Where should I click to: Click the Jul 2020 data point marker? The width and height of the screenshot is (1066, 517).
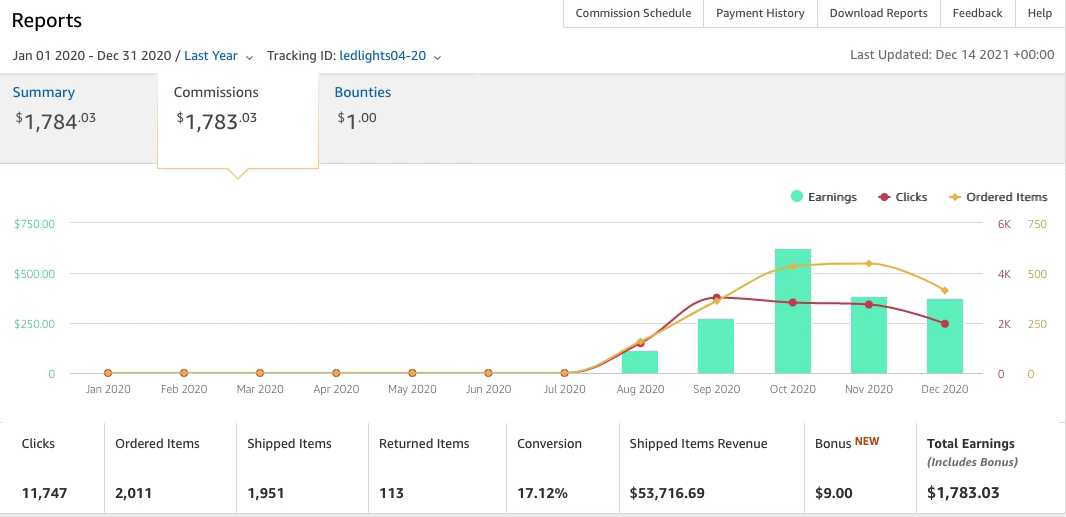click(x=564, y=373)
